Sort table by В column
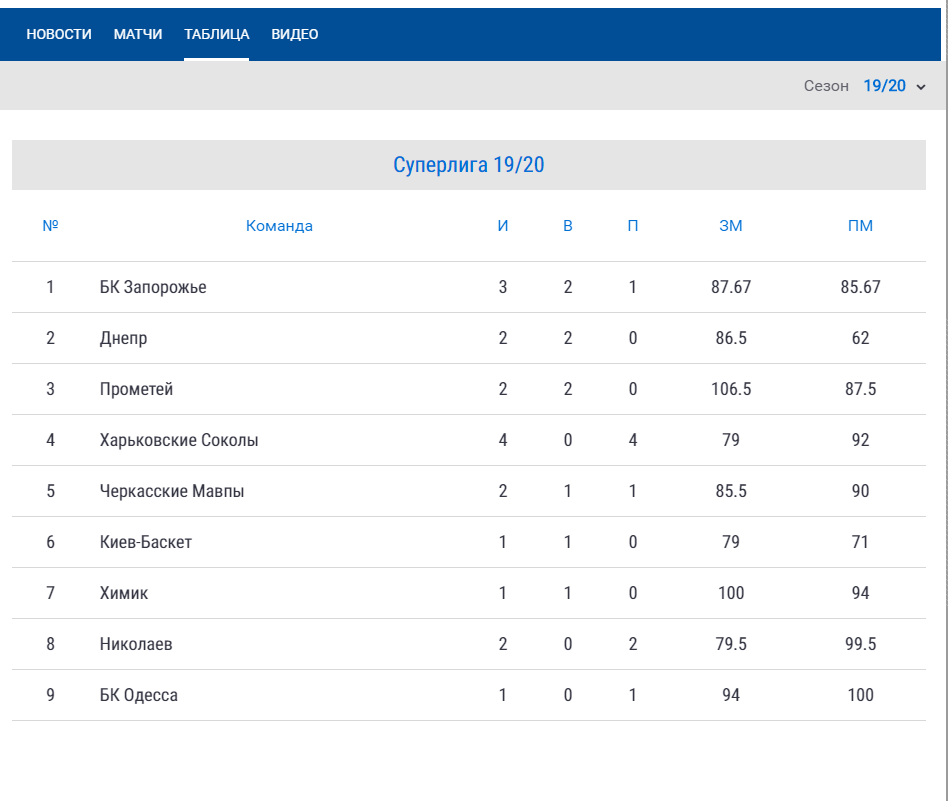This screenshot has height=801, width=948. (568, 226)
